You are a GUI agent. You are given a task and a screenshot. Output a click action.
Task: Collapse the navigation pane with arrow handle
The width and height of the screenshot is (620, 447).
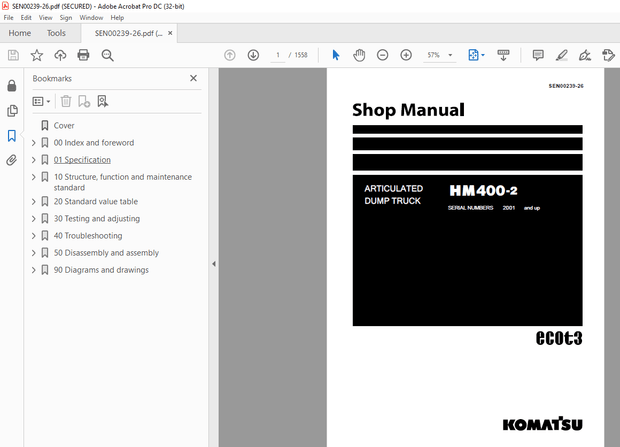coord(214,264)
